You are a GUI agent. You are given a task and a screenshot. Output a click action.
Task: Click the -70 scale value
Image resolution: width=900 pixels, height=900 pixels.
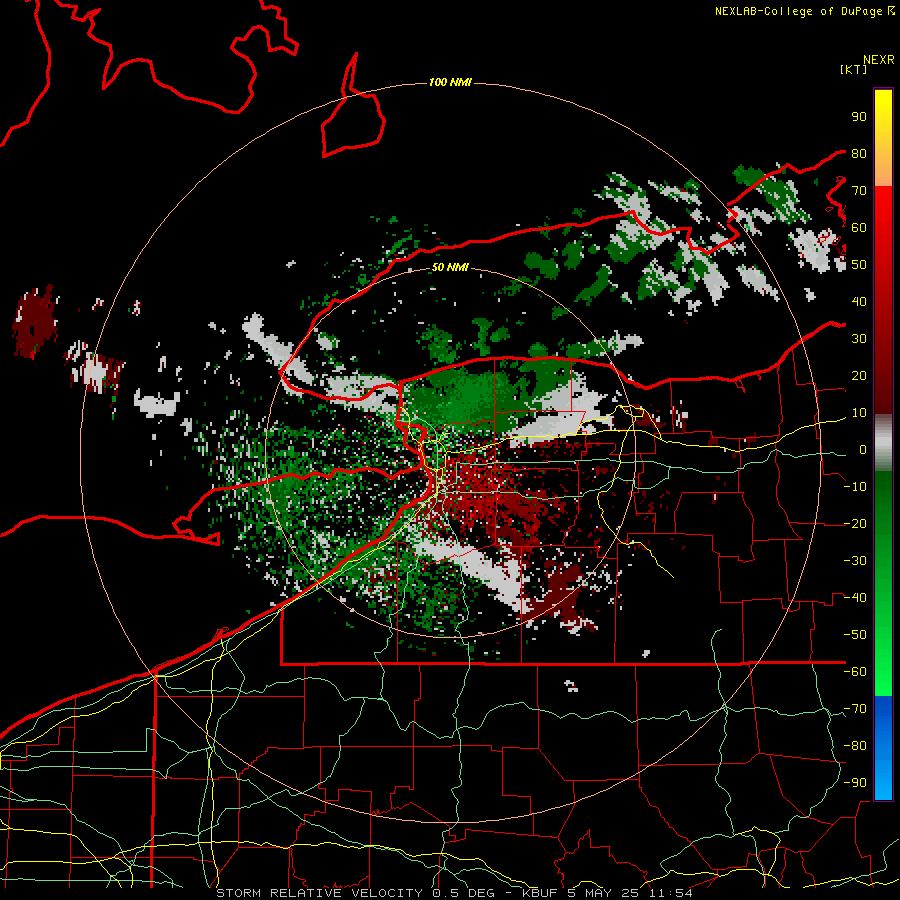pos(855,709)
